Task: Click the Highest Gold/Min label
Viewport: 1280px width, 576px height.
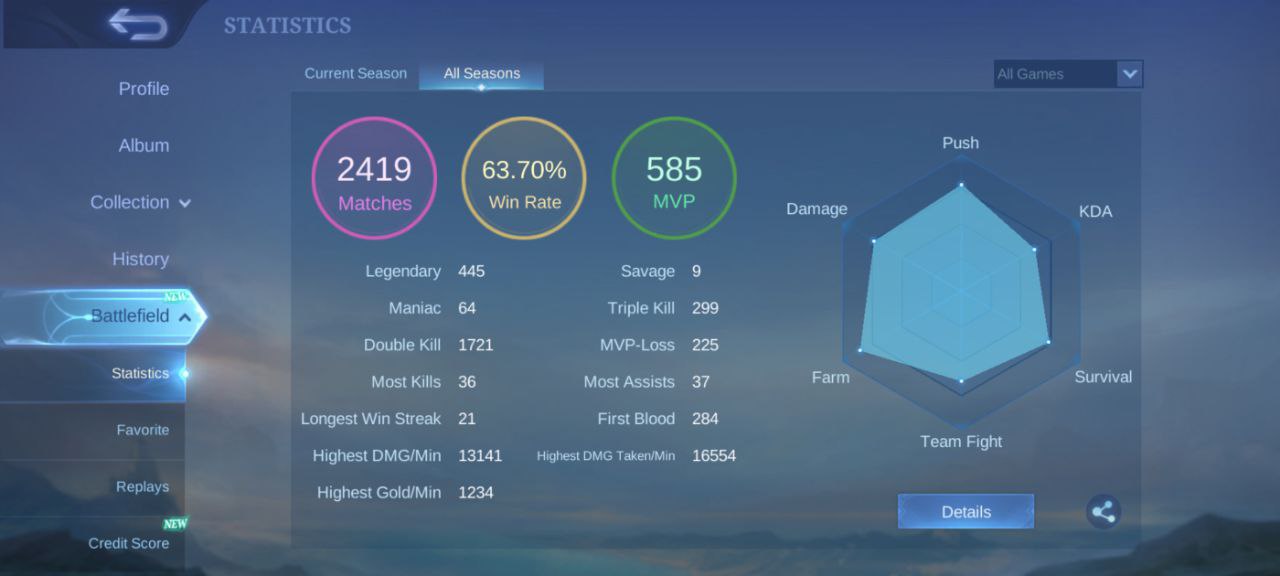Action: pyautogui.click(x=379, y=493)
